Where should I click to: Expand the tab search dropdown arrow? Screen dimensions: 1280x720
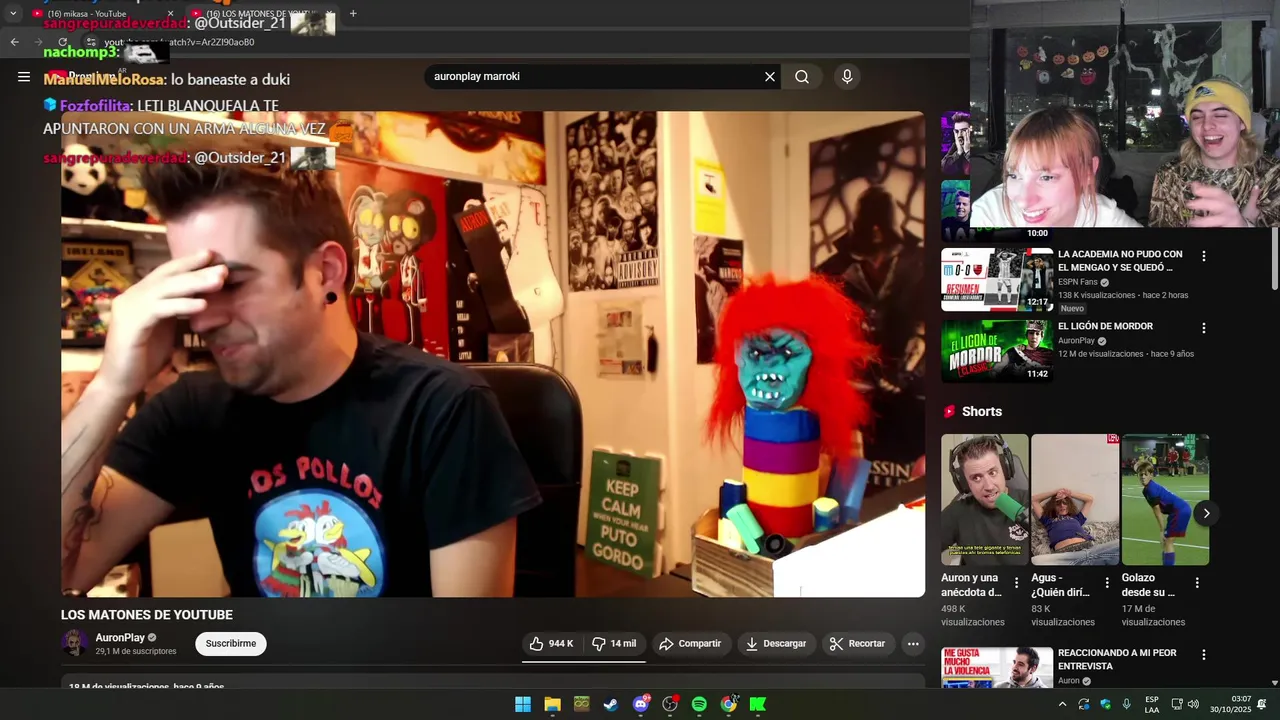(13, 13)
